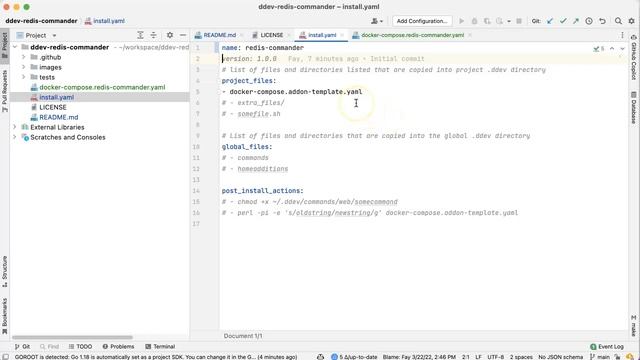Expand Scratches and Consoles node
The width and height of the screenshot is (640, 360).
click(15, 137)
